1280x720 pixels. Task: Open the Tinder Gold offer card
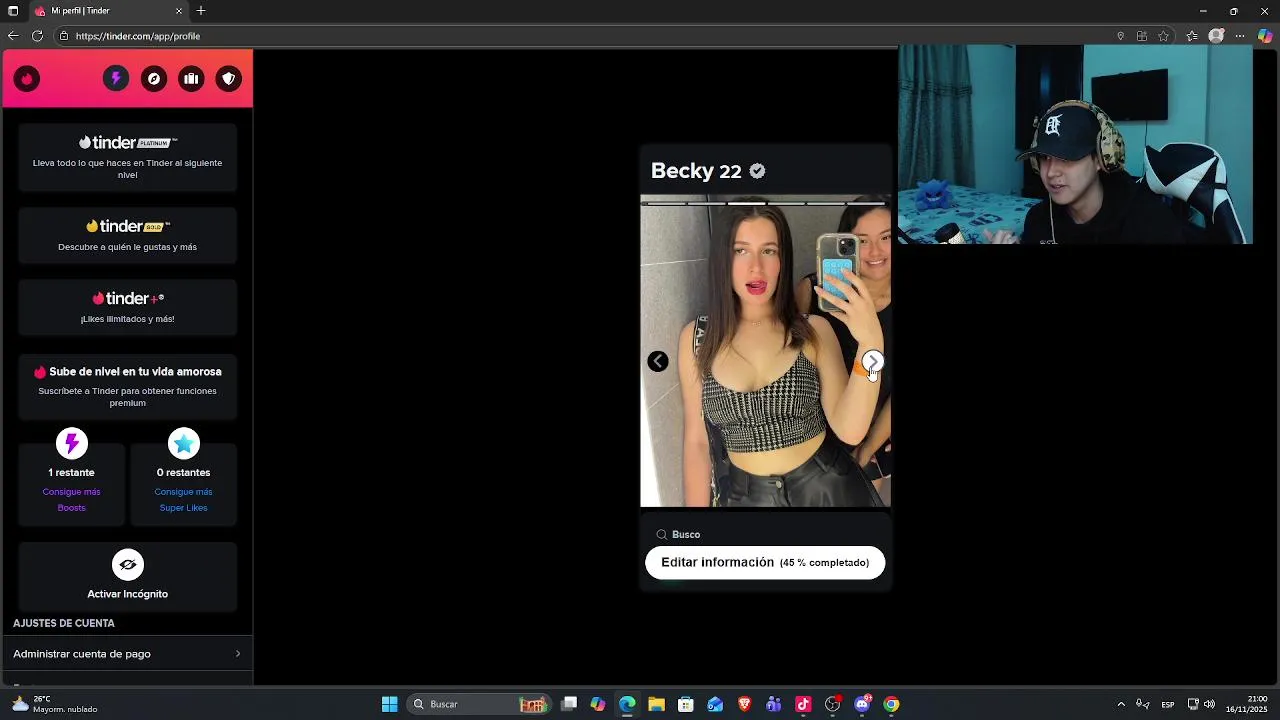pyautogui.click(x=128, y=235)
